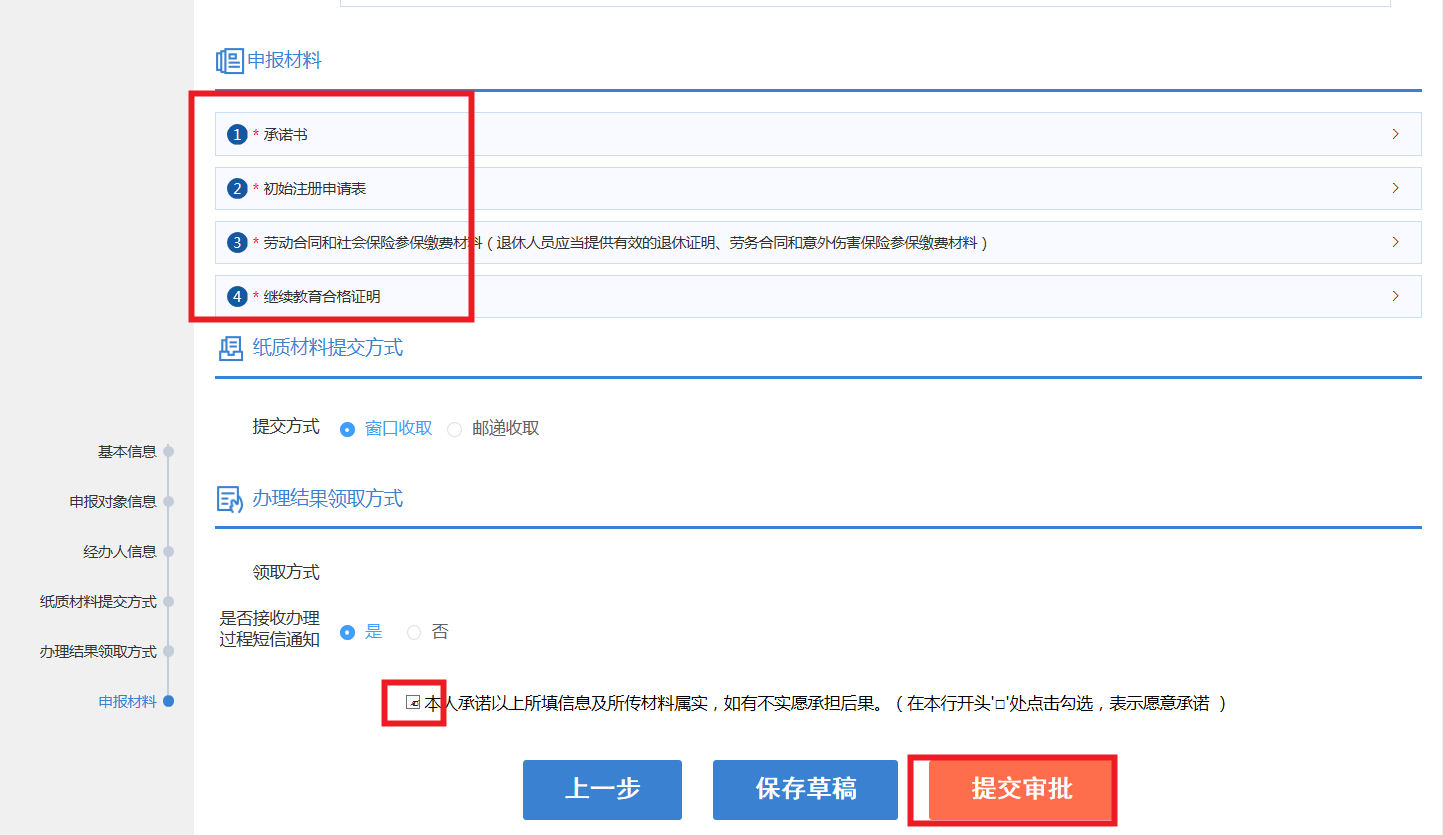
Task: Click the 基本信息 timeline dot
Action: 168,452
